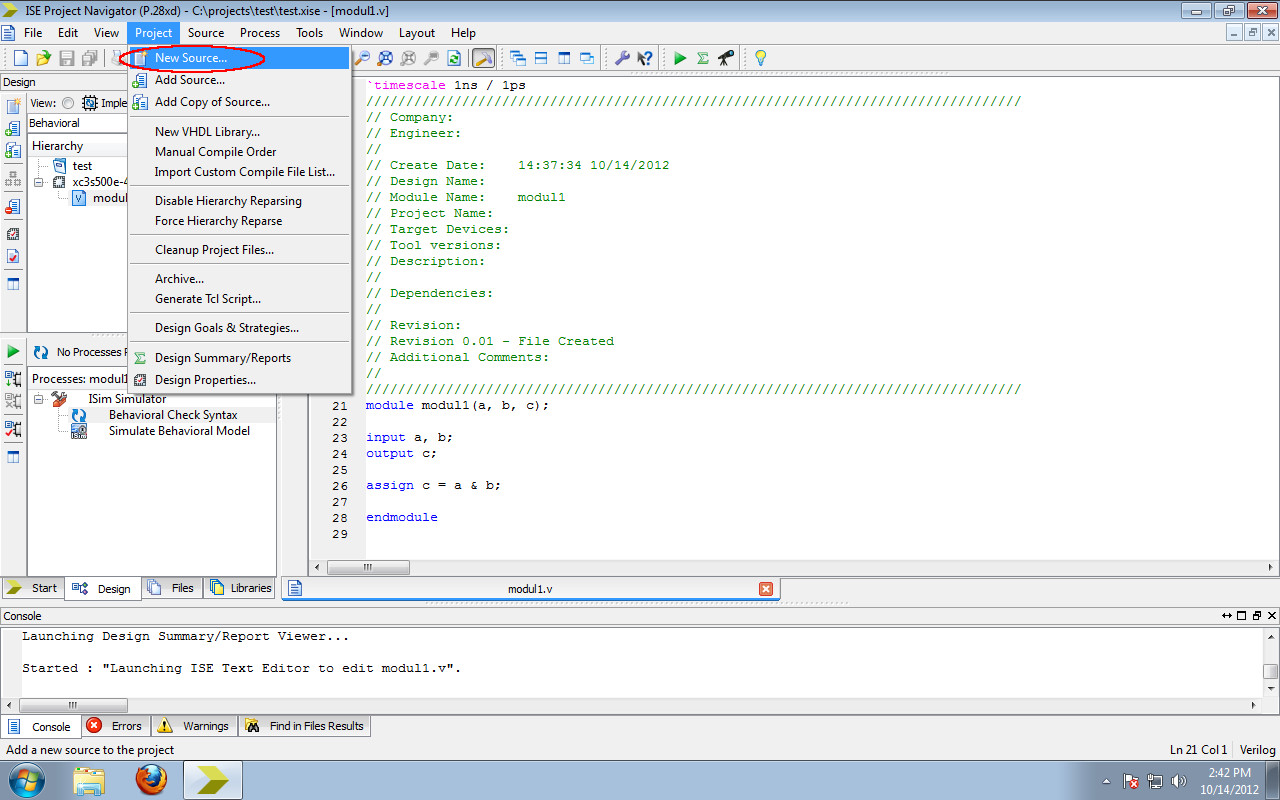Image resolution: width=1280 pixels, height=800 pixels.
Task: Open Language Templates via the lightbulb icon
Action: click(x=759, y=58)
